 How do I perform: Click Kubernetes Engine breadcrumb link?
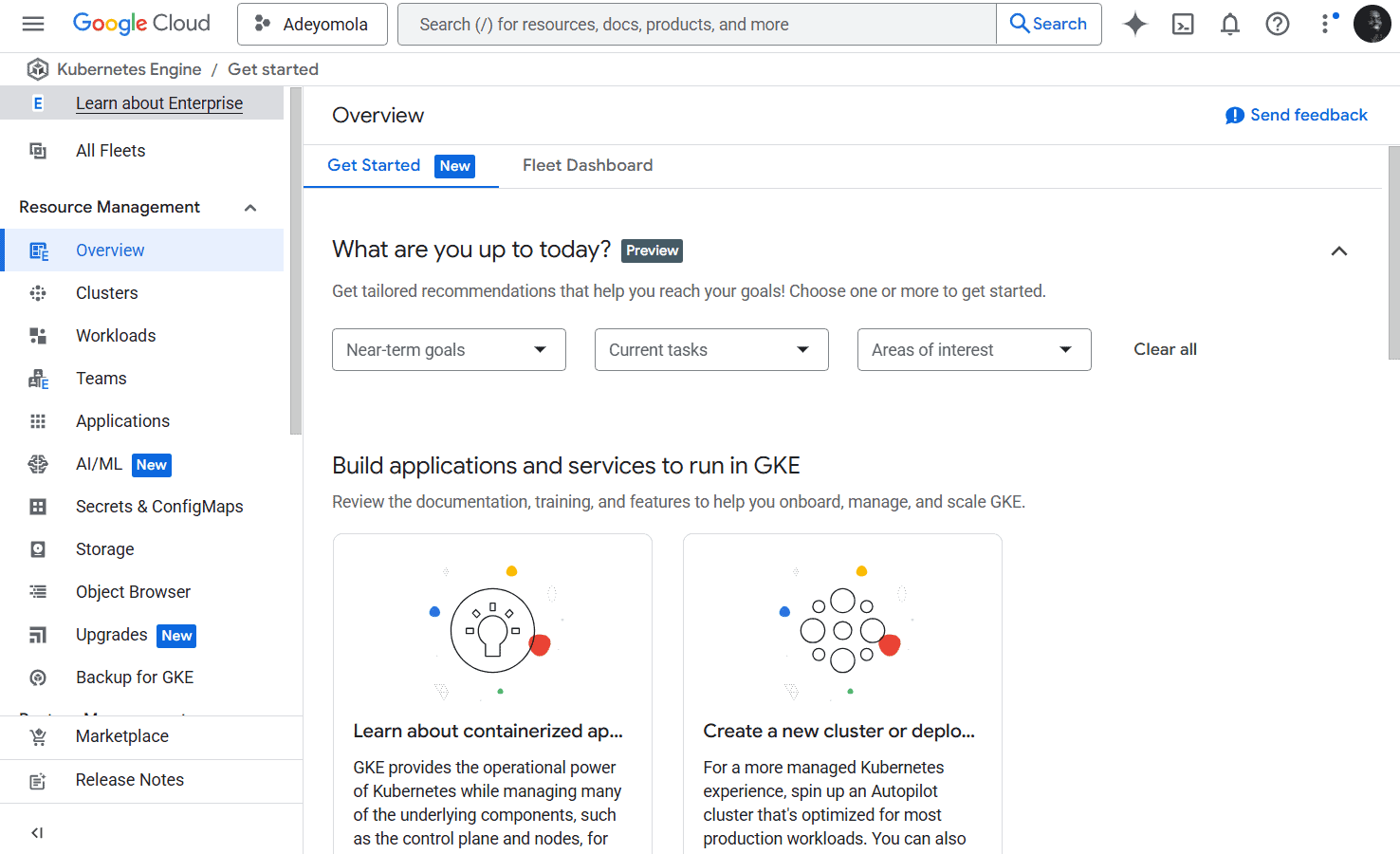click(x=129, y=69)
